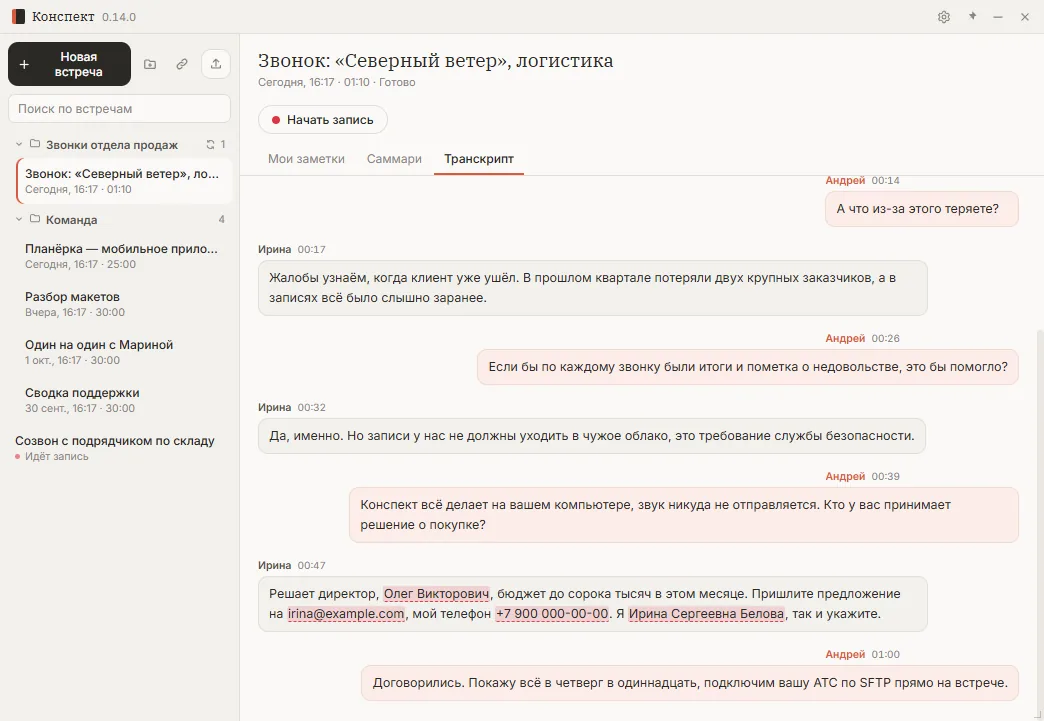Collapse the Команда folder chevron
The height and width of the screenshot is (721, 1044).
(19, 220)
